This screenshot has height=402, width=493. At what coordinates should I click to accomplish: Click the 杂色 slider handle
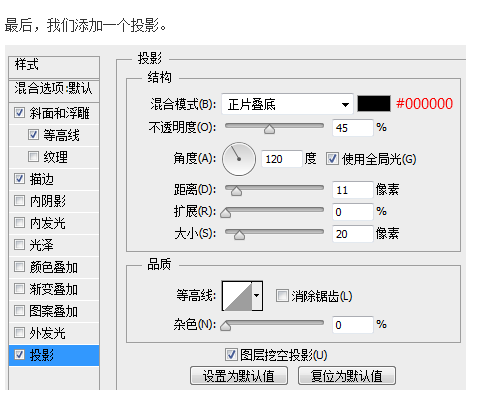pos(226,326)
